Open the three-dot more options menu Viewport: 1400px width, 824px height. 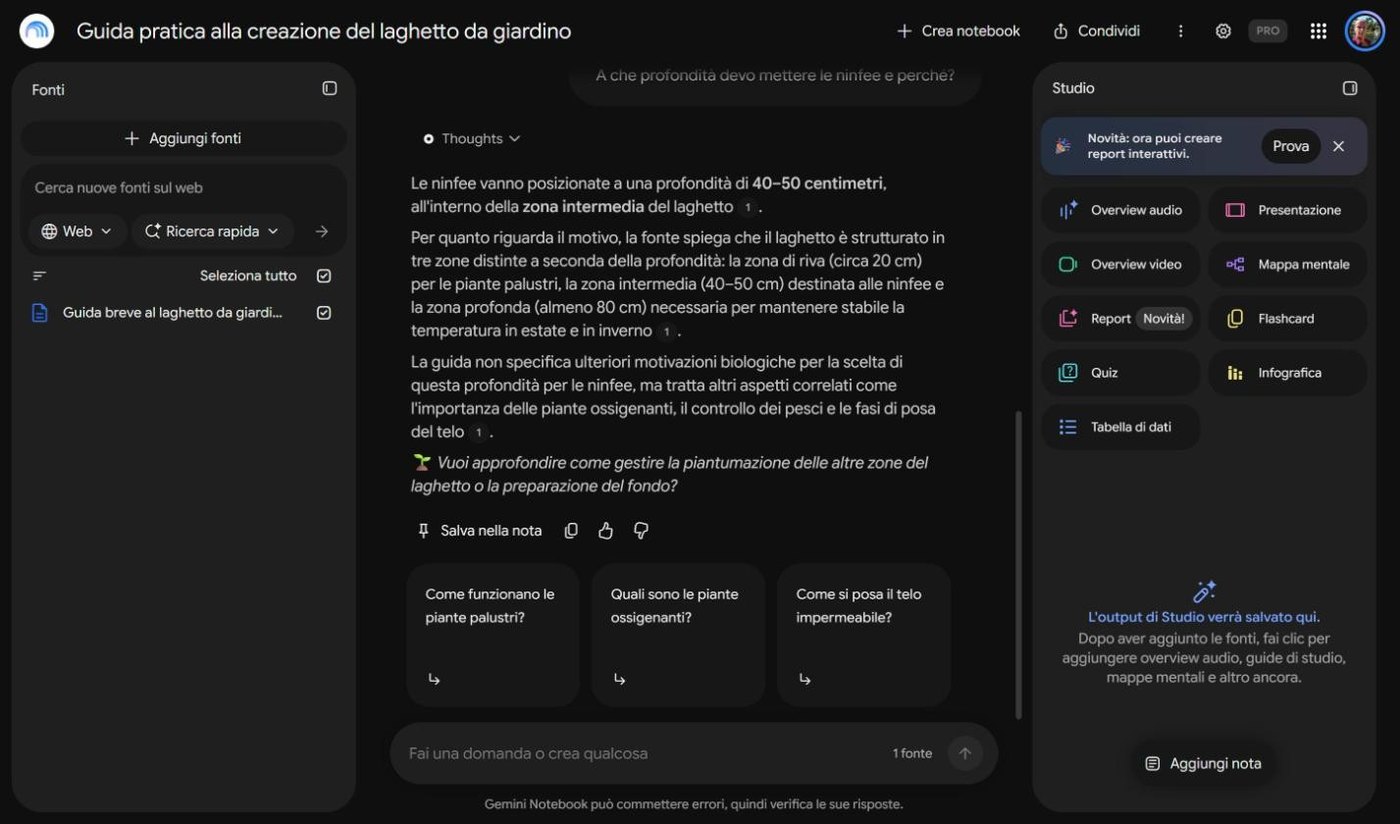tap(1180, 31)
